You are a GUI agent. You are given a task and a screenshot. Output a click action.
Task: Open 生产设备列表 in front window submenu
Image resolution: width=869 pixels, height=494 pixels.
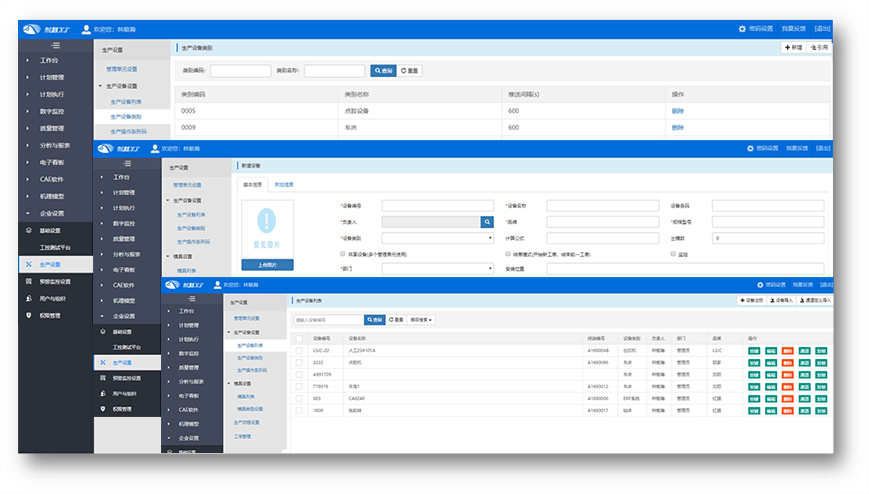click(x=250, y=345)
